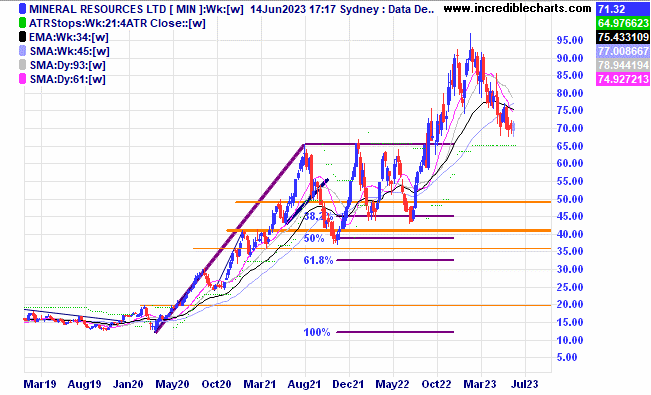Click the lavender SMA Wk 45 legend swatch
Image resolution: width=651 pixels, height=395 pixels.
(22, 51)
